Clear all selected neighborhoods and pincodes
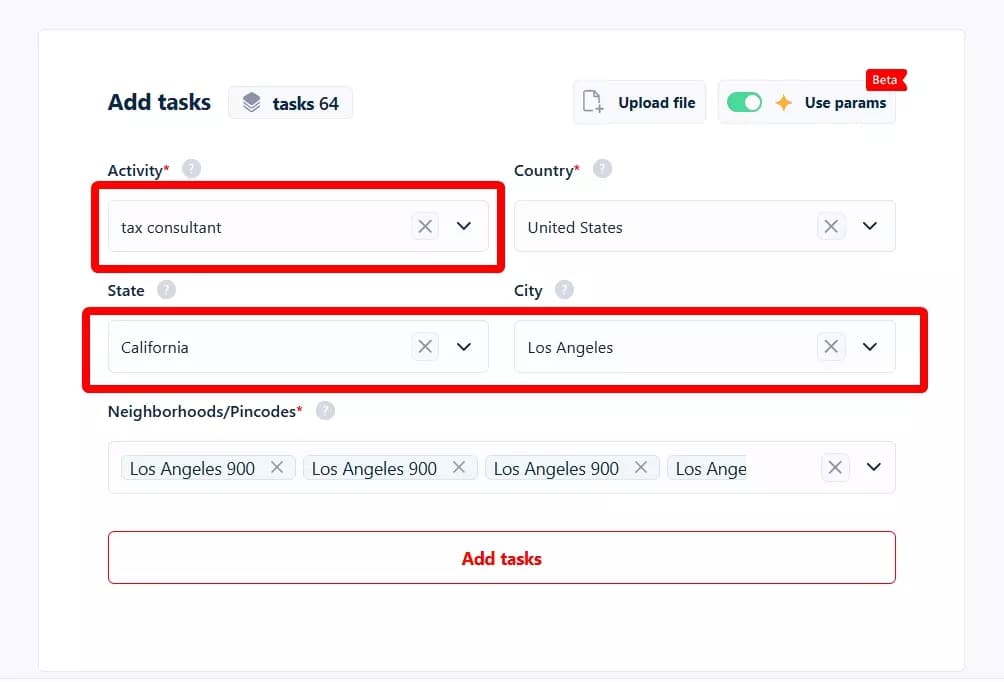The height and width of the screenshot is (682, 1004). 835,467
